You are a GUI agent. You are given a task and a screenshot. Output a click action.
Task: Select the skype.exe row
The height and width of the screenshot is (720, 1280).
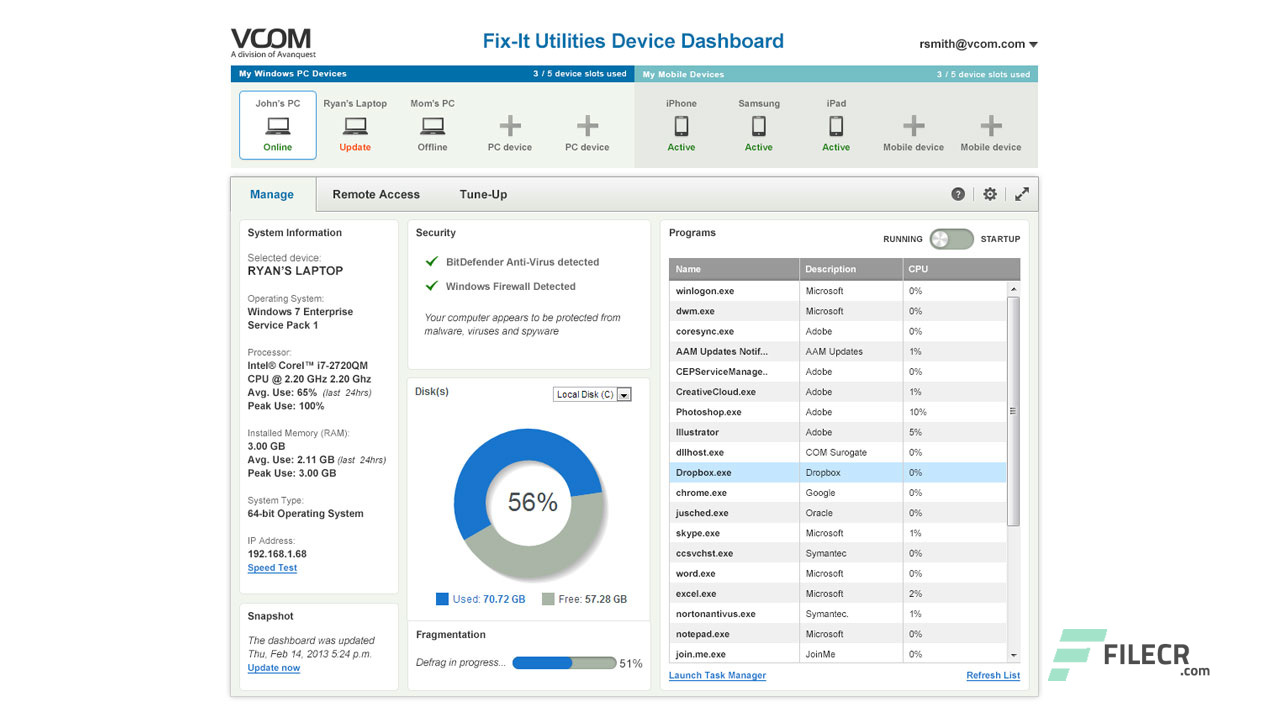point(838,533)
